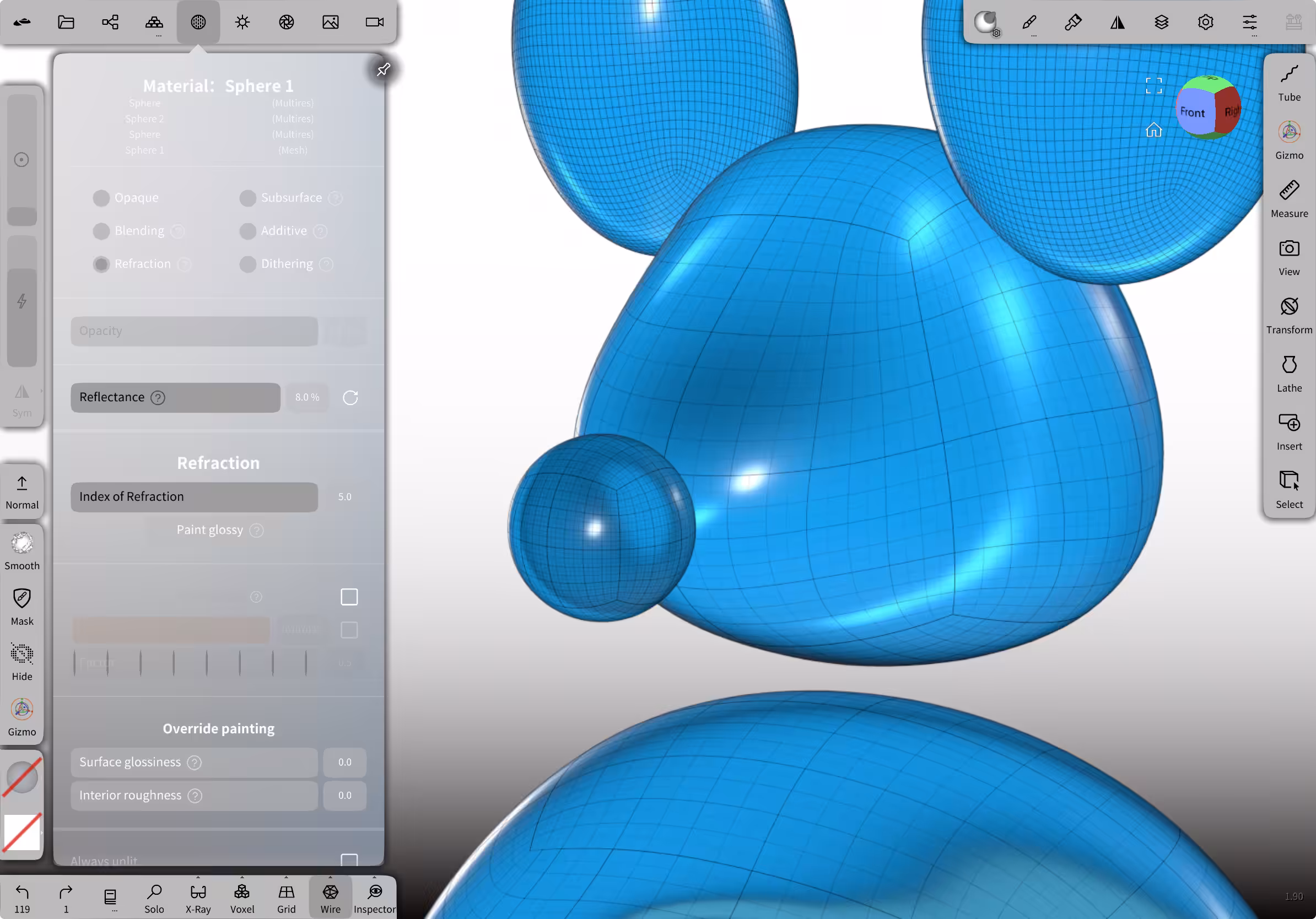Open the Topology menu
The image size is (1316, 919).
(154, 22)
